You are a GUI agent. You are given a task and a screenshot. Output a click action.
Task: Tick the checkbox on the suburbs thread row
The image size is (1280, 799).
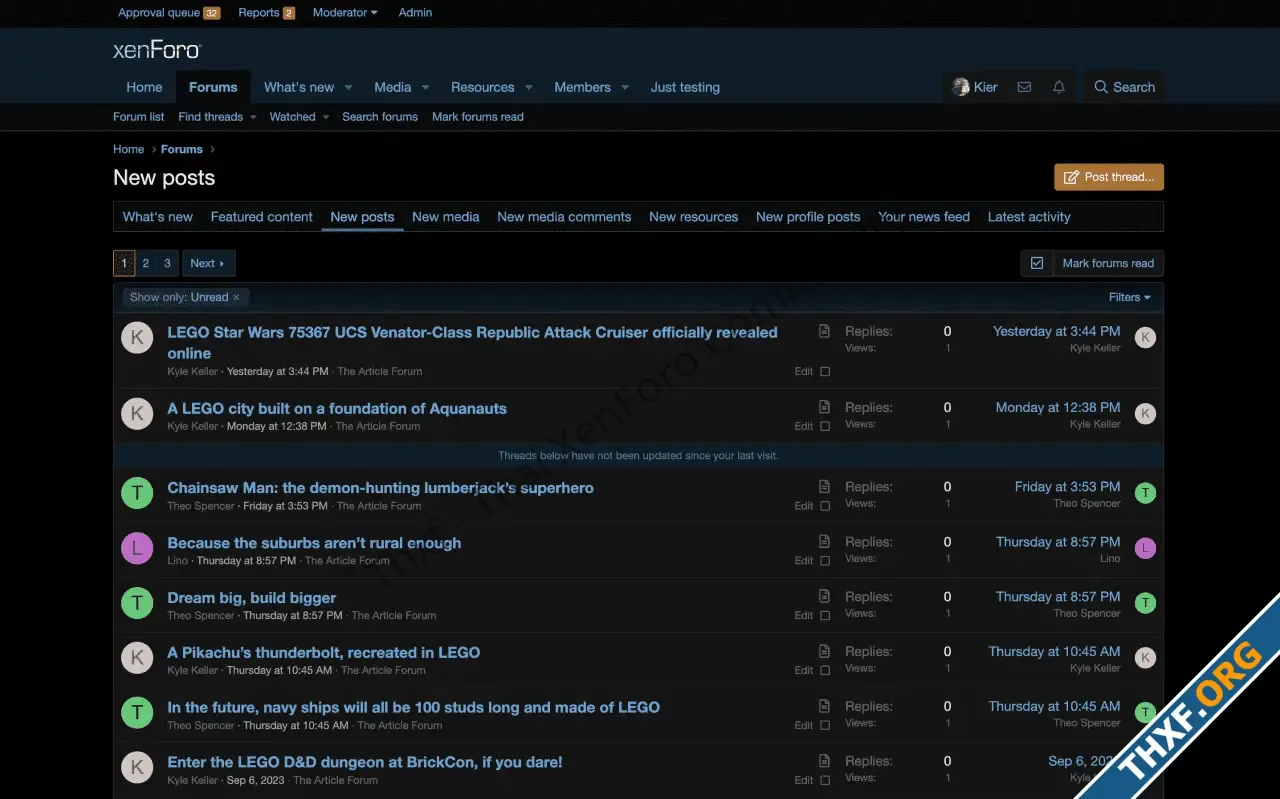(x=825, y=561)
